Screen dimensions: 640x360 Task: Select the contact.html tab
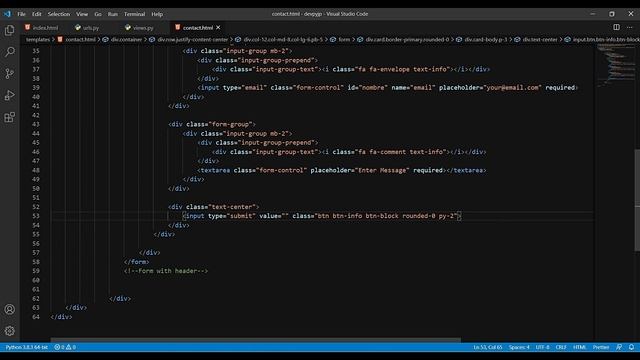(198, 28)
